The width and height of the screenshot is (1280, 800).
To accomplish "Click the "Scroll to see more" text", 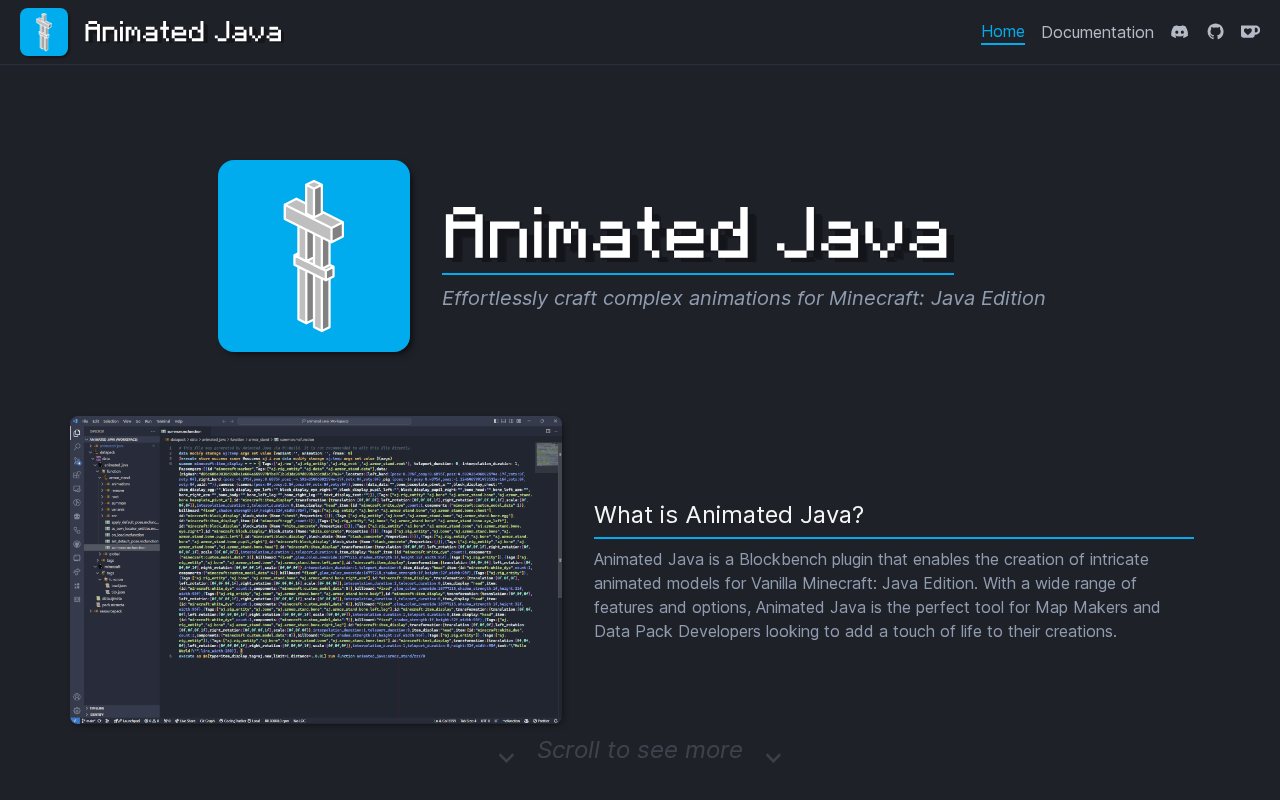I will point(639,750).
